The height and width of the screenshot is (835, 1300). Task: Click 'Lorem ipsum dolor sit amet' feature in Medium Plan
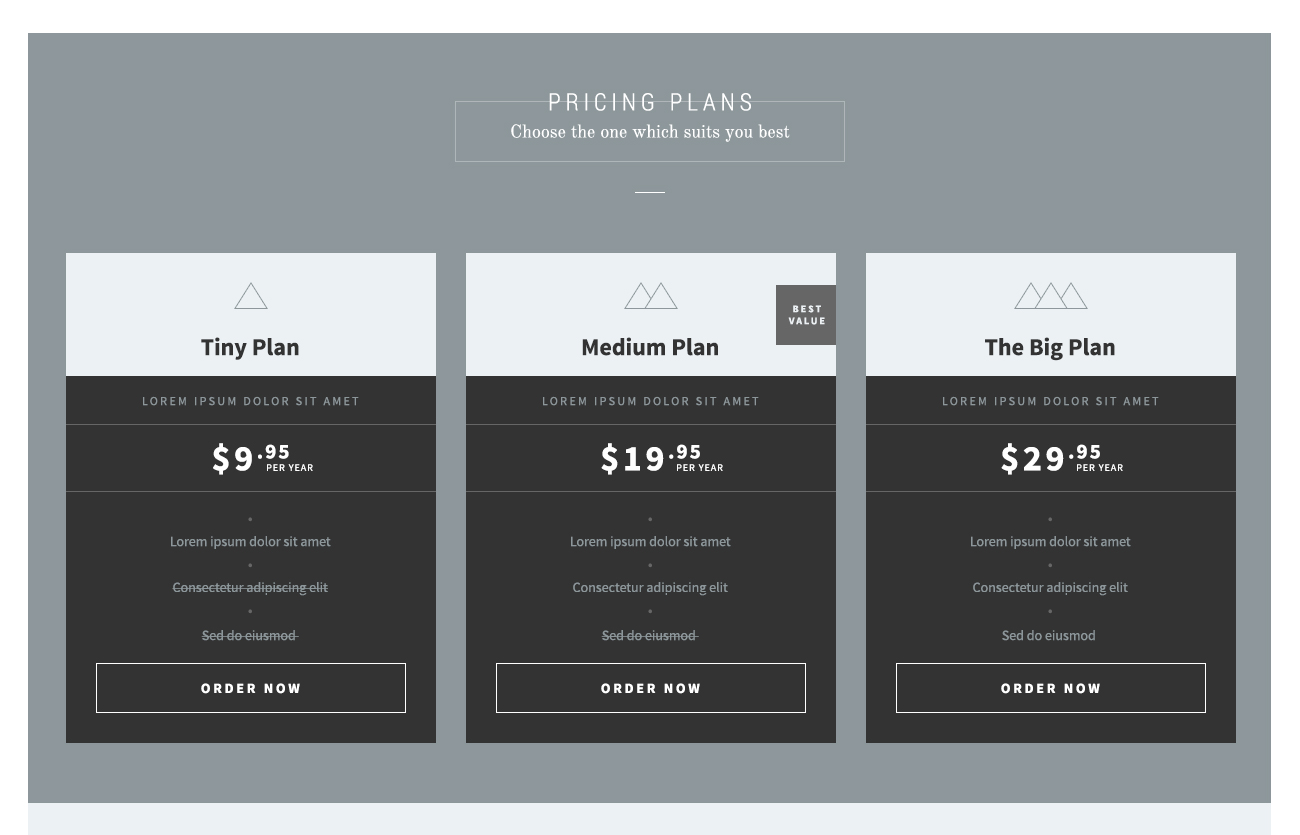point(650,541)
